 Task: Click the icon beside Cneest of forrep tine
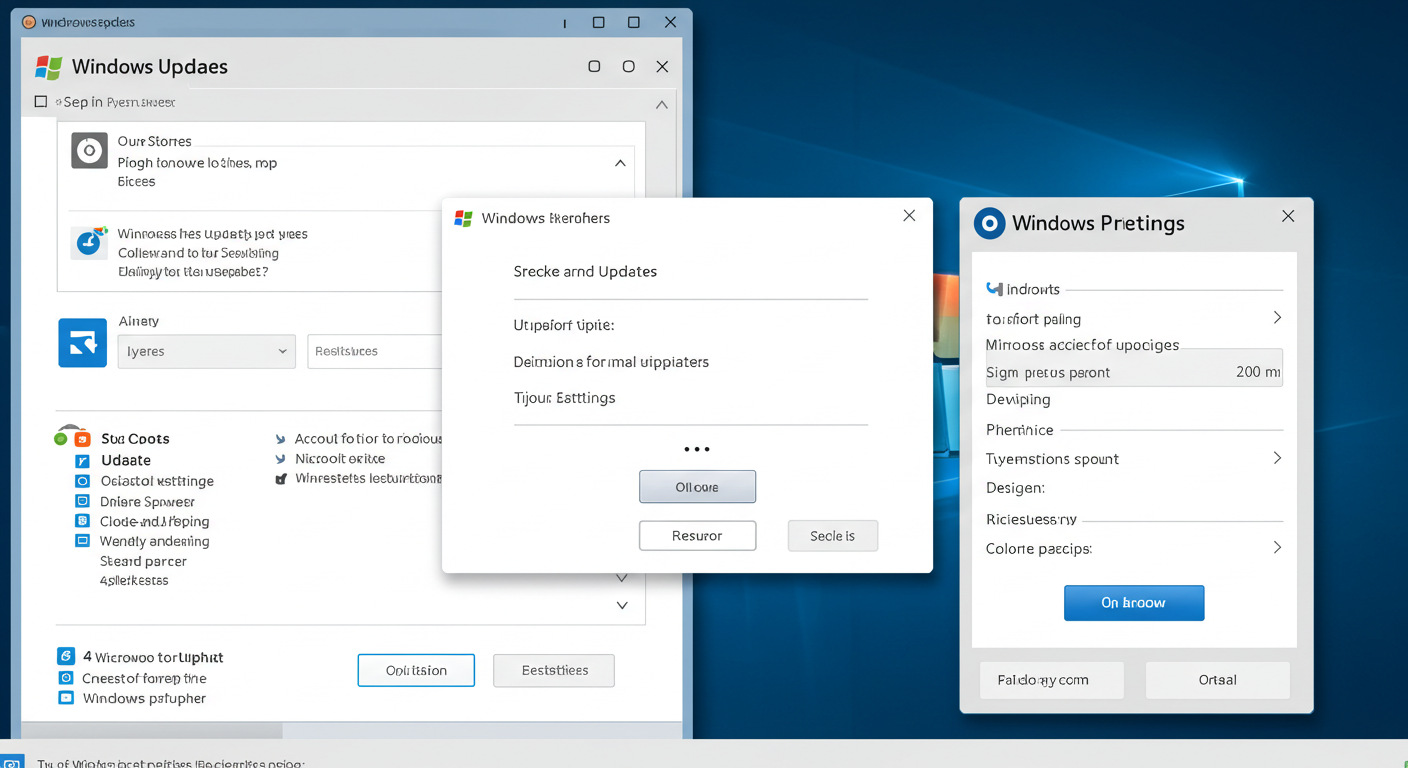66,678
